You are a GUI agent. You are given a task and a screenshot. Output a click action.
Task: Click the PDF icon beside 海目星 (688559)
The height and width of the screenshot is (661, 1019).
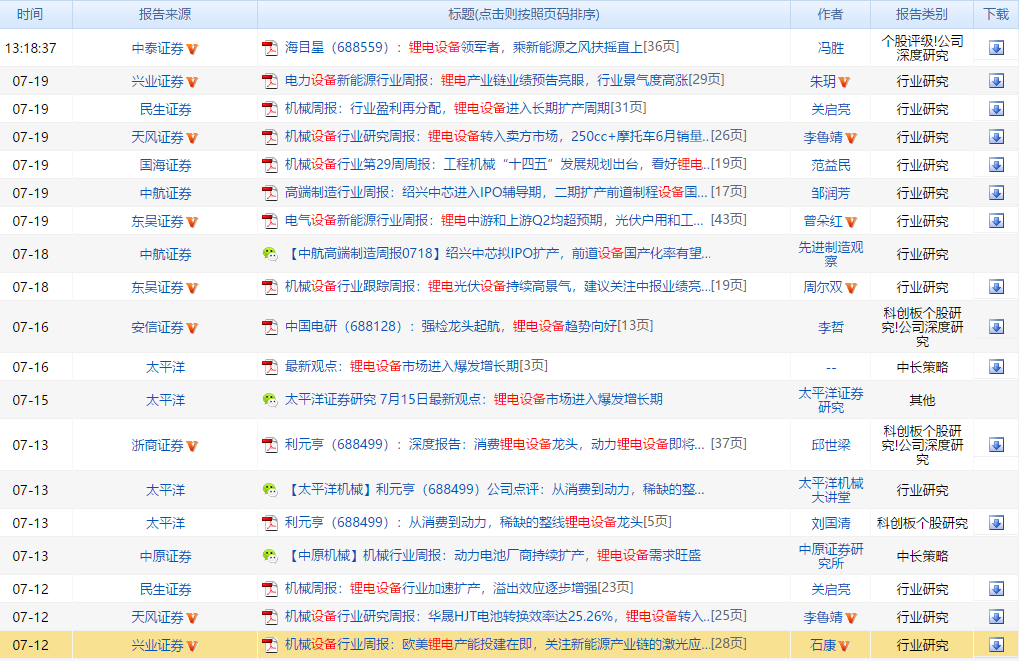pos(270,48)
